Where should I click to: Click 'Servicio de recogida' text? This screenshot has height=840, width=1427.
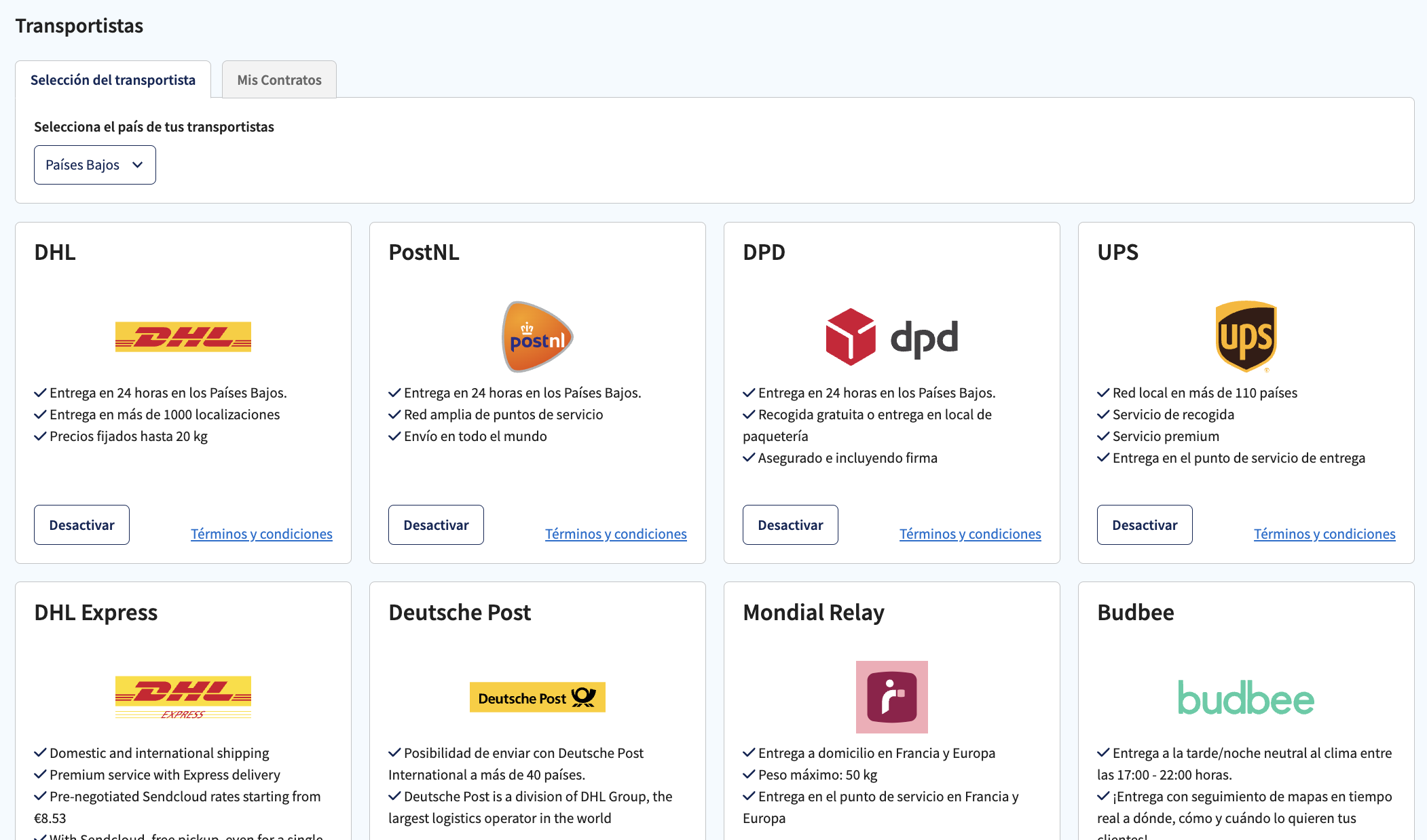(1173, 415)
